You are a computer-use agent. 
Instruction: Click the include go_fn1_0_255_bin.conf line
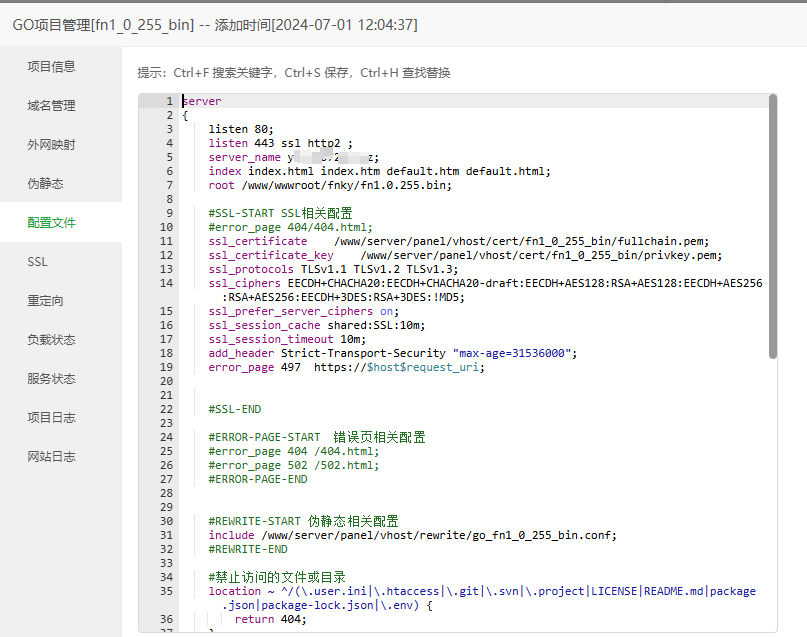(x=412, y=535)
